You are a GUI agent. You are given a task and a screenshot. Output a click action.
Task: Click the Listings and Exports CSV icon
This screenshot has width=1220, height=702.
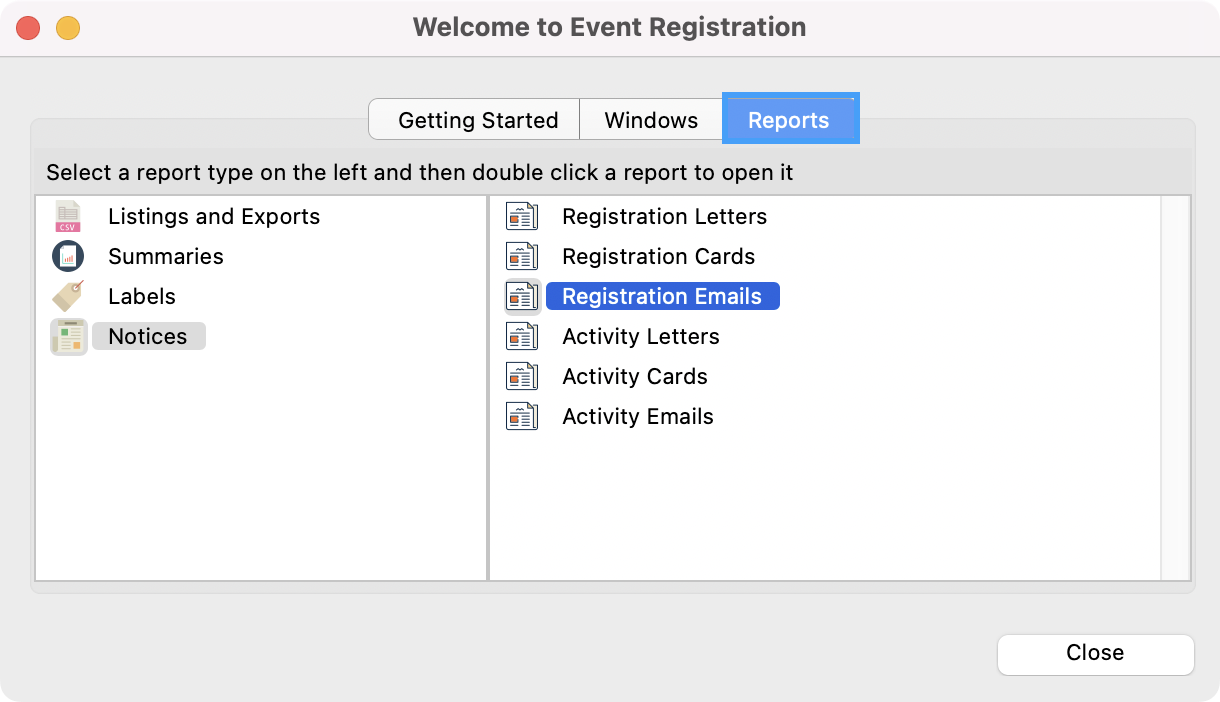tap(68, 217)
